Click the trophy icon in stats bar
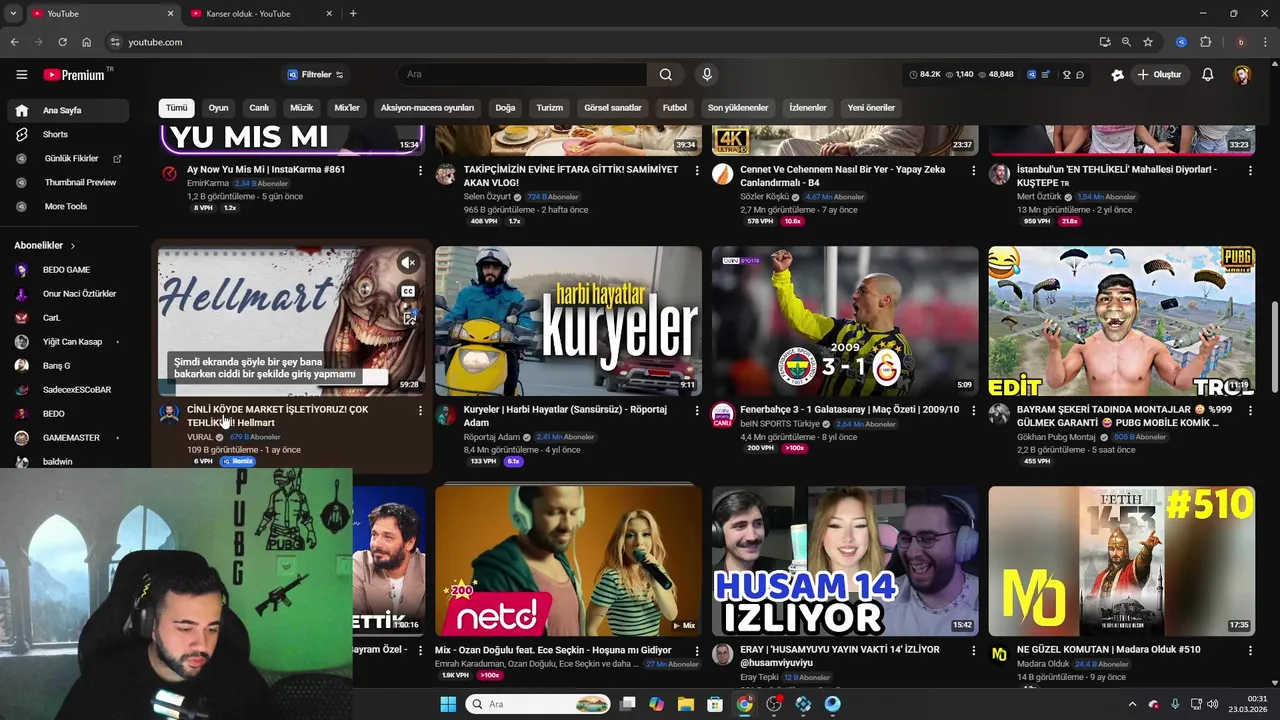 point(1066,74)
